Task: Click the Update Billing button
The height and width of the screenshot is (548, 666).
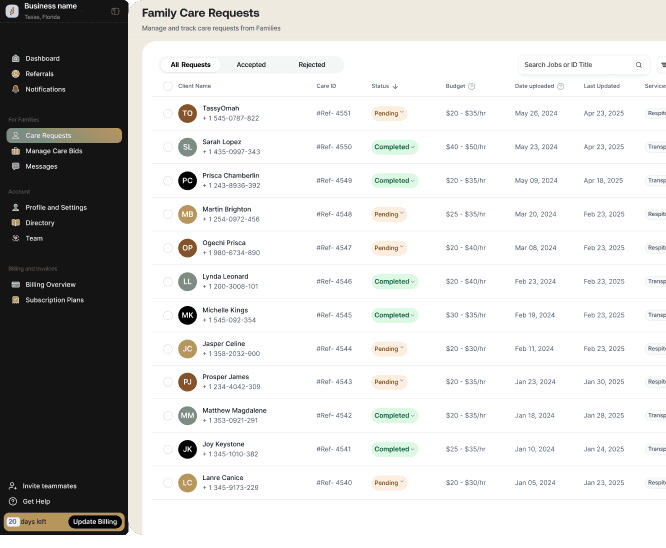Action: pos(95,522)
